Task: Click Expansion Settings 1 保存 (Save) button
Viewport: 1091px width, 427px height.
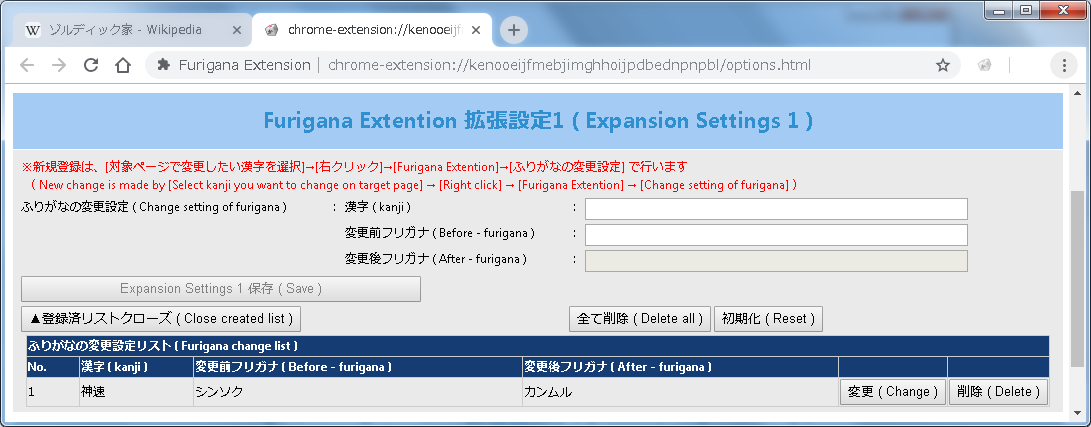Action: (221, 289)
